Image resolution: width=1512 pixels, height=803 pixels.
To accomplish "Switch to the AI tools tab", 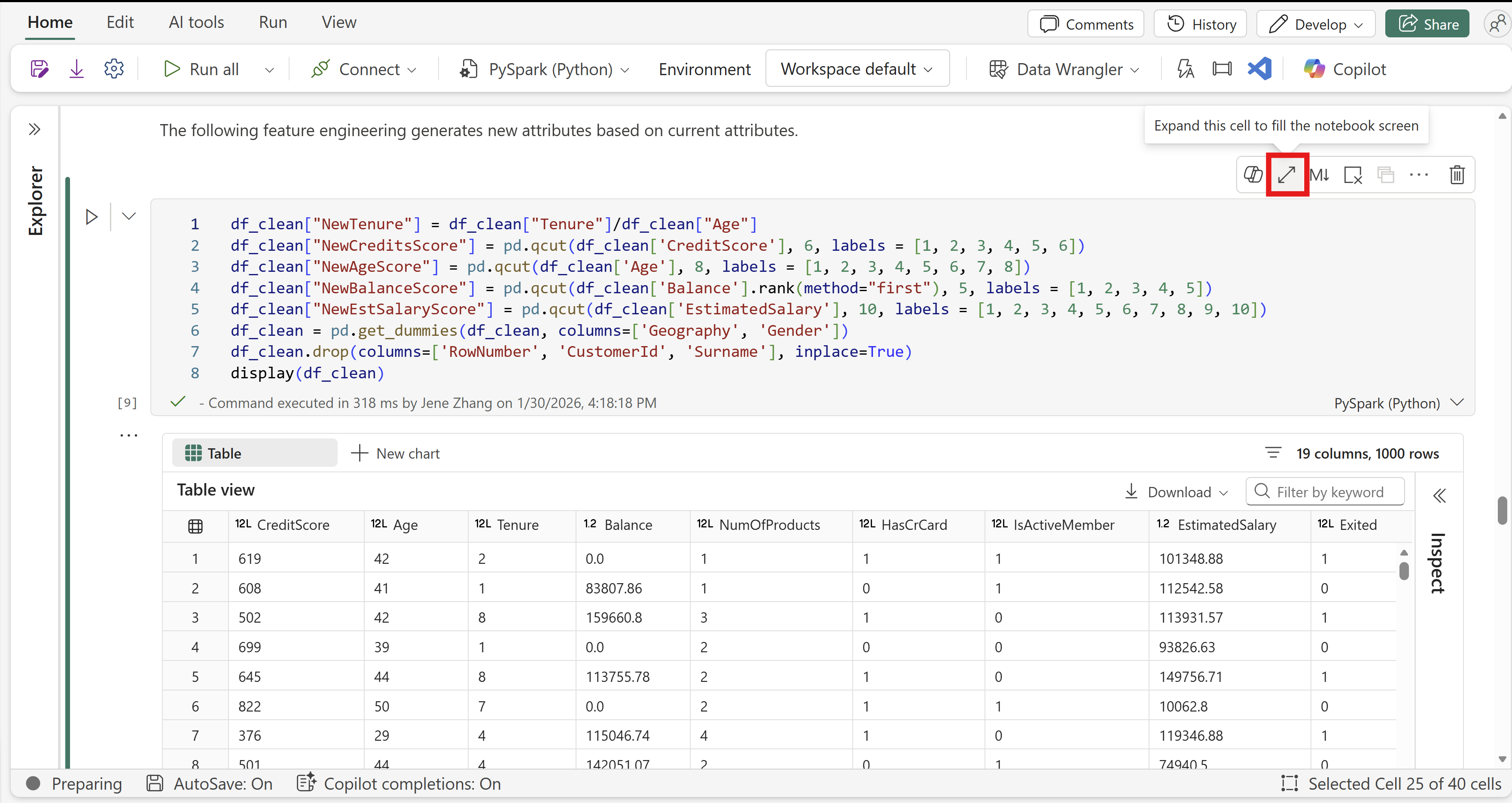I will [196, 22].
